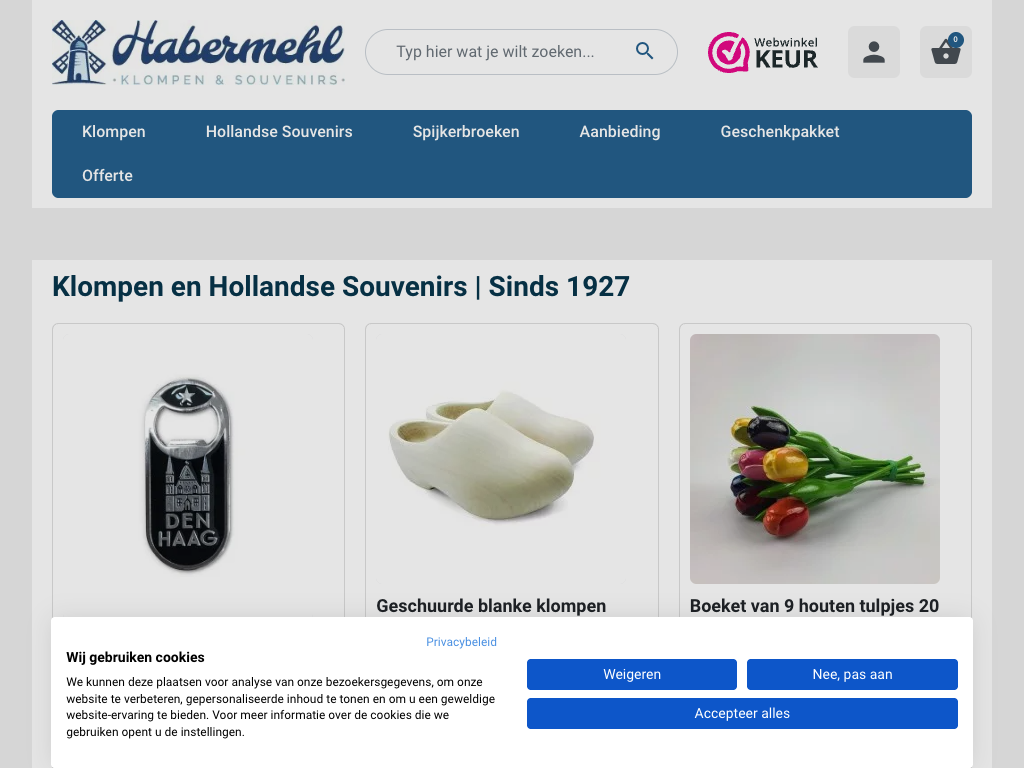Open the shopping basket icon
Screen dimensions: 1024x768
coord(946,52)
